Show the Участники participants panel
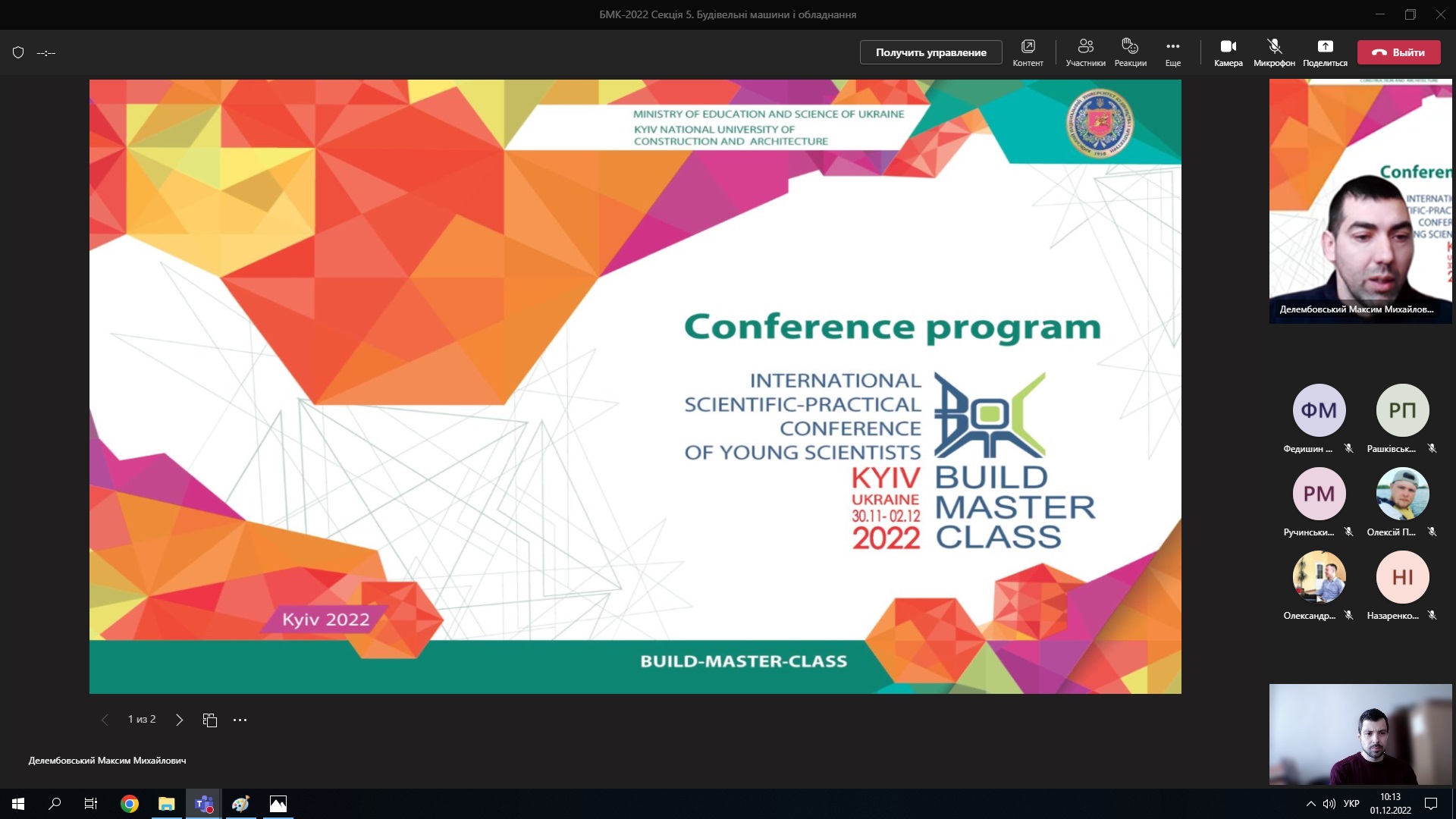 point(1085,52)
